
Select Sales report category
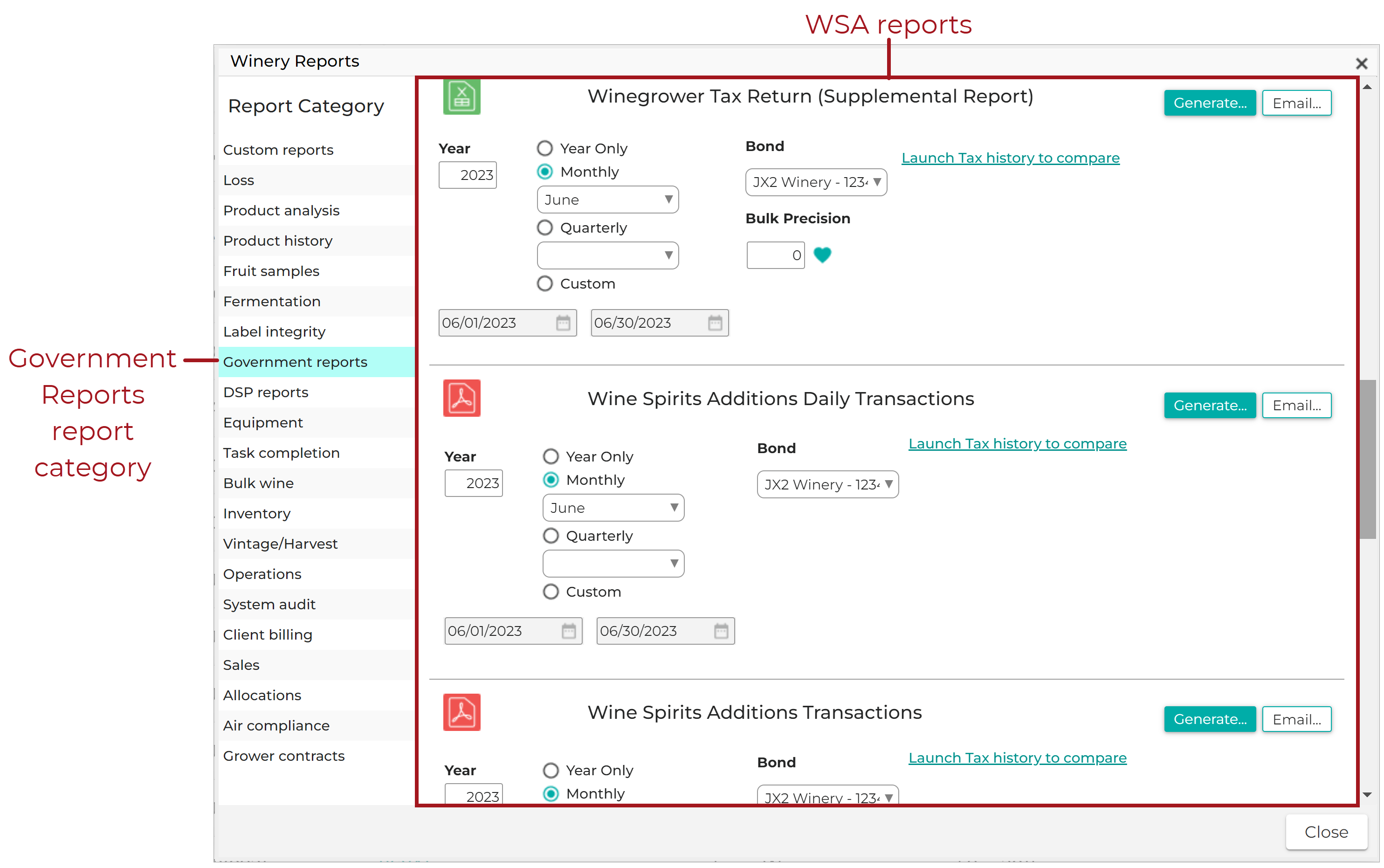point(317,665)
